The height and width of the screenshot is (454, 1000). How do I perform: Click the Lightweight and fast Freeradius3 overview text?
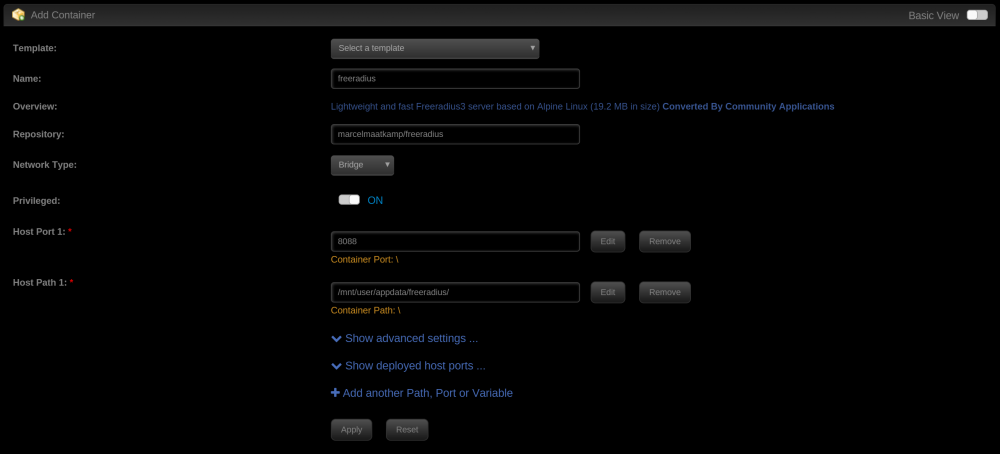click(x=495, y=106)
